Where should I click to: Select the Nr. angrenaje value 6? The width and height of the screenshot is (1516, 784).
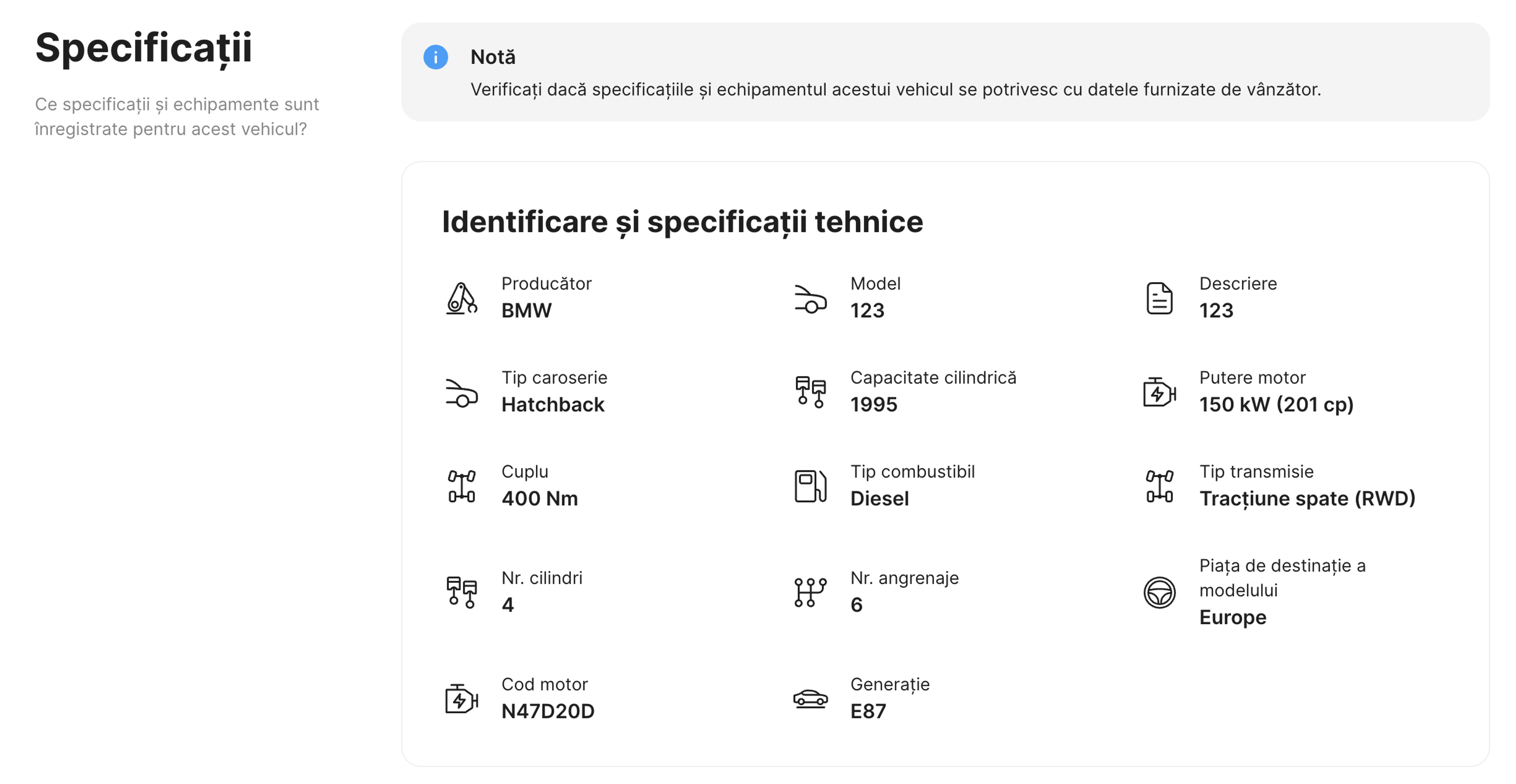(x=856, y=605)
